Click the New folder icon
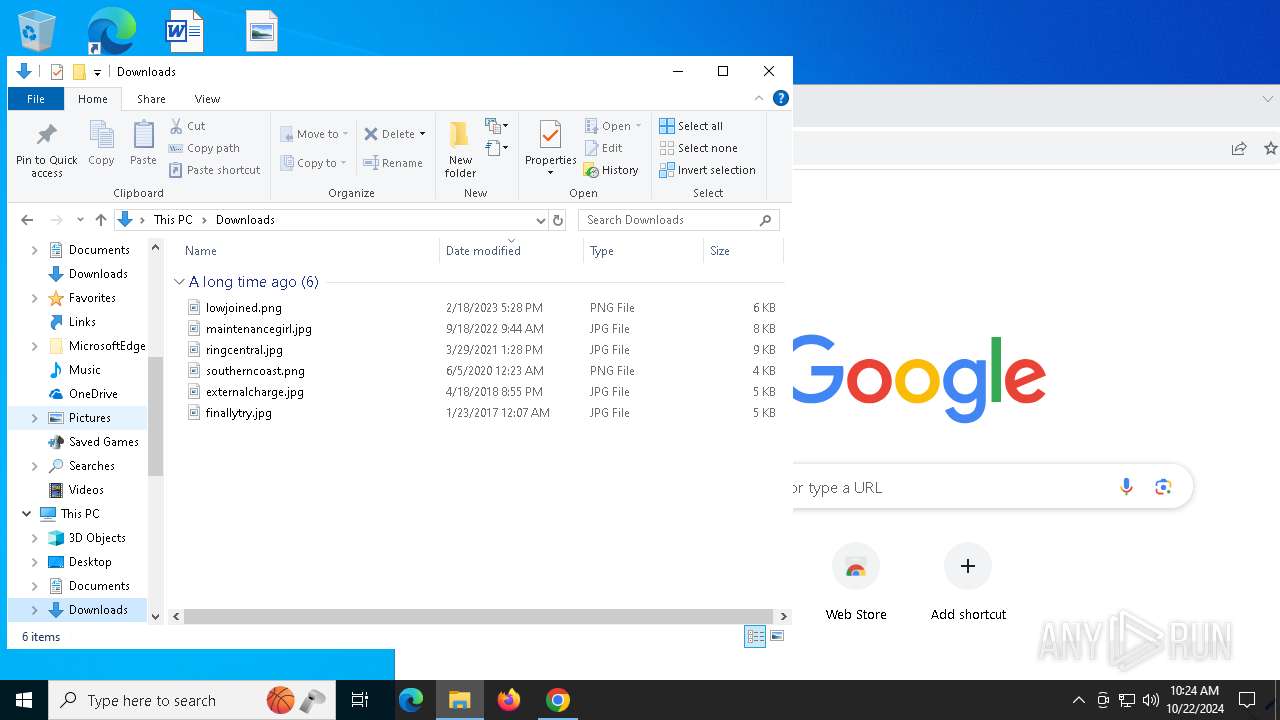The width and height of the screenshot is (1280, 720). pyautogui.click(x=459, y=134)
